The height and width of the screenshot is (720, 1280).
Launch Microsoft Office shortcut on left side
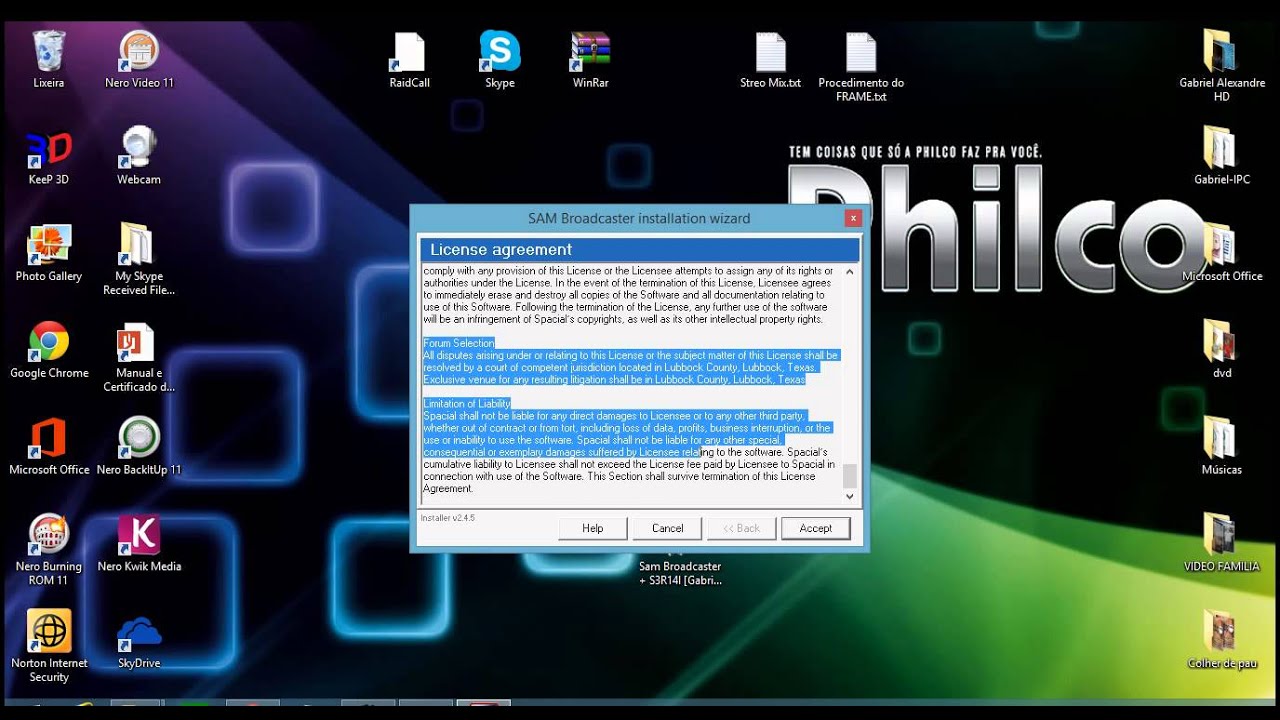(x=48, y=446)
